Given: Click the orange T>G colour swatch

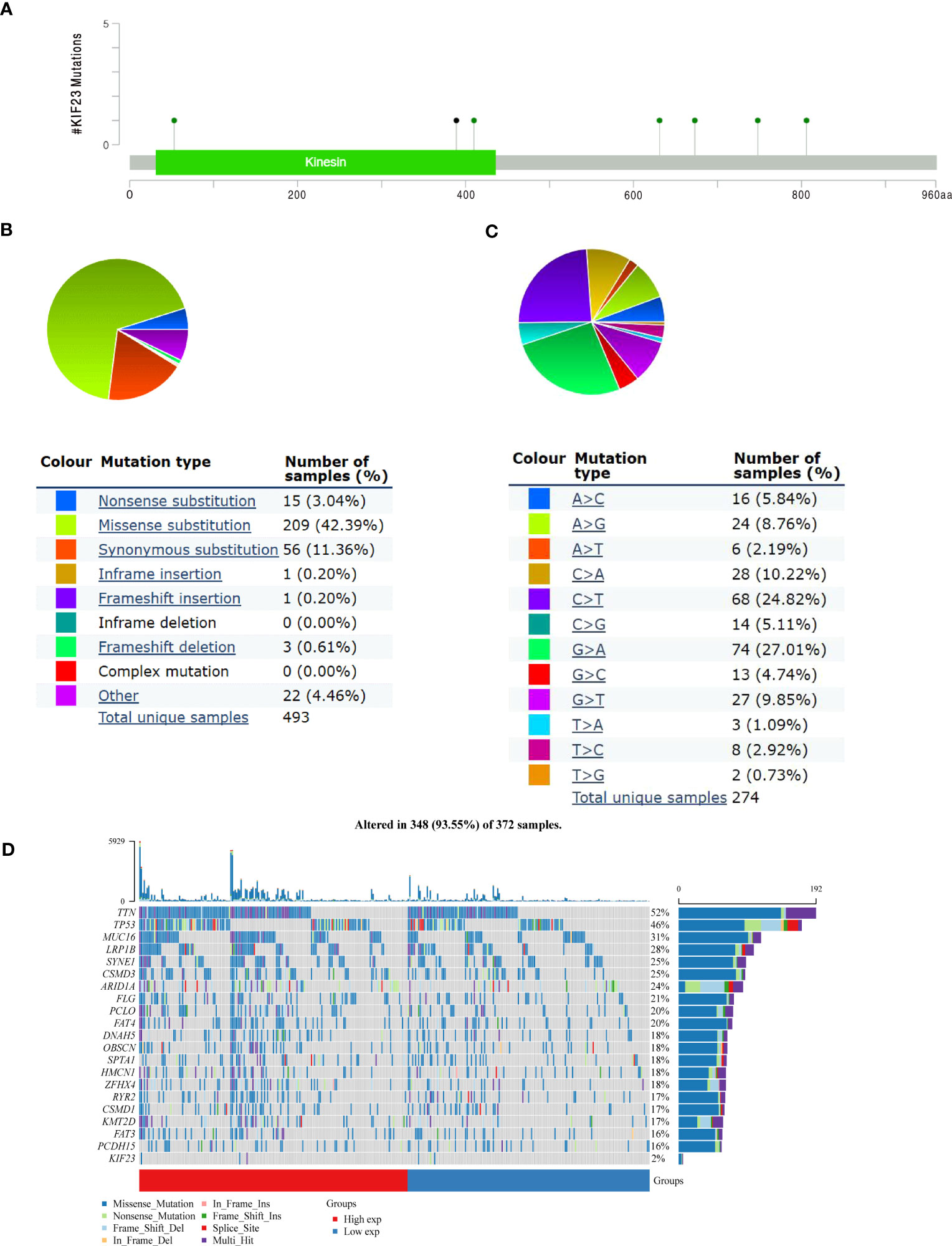Looking at the screenshot, I should pos(539,775).
